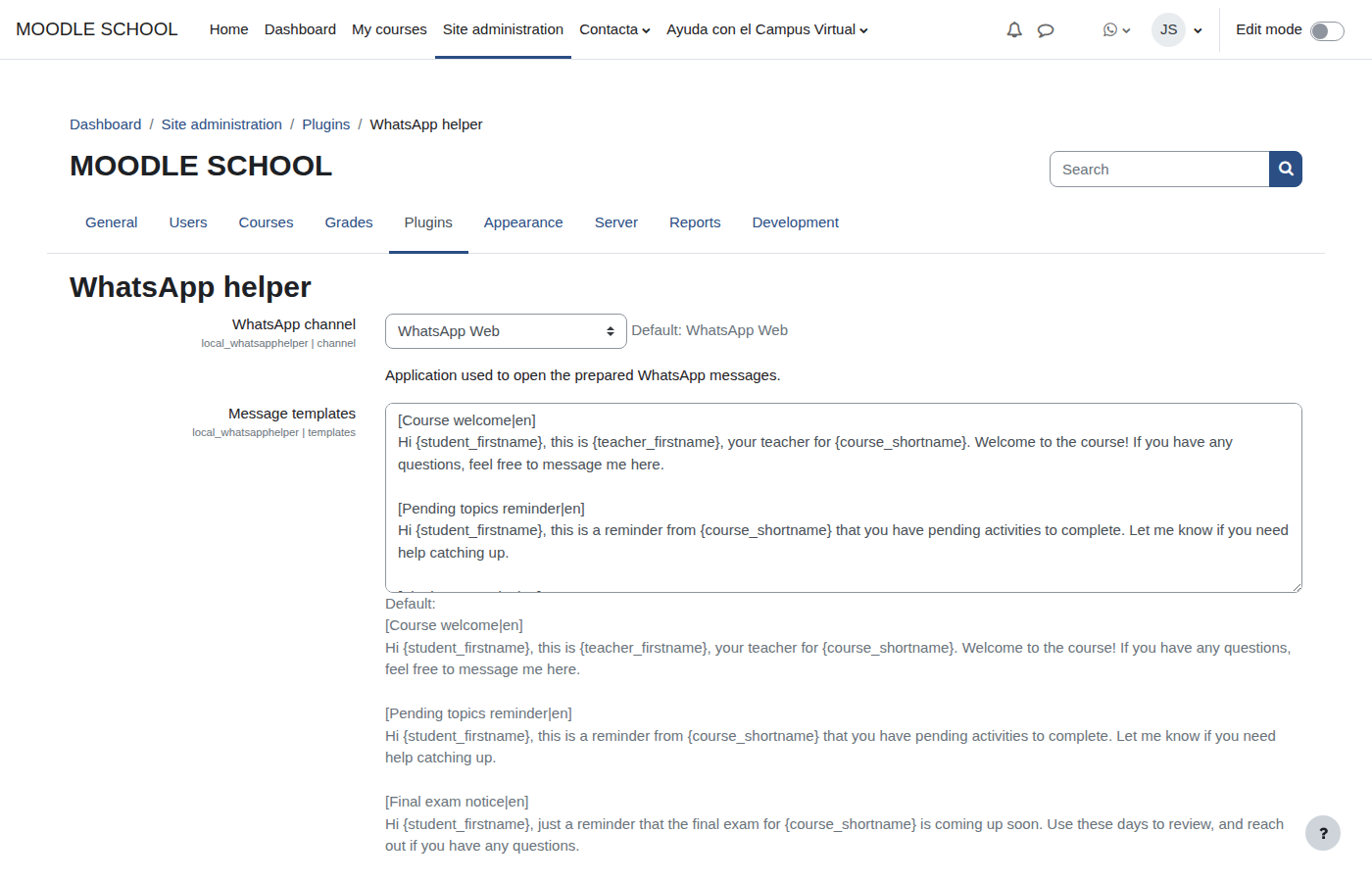The width and height of the screenshot is (1372, 882).
Task: Click the 'Application used to open' description text
Action: (583, 375)
